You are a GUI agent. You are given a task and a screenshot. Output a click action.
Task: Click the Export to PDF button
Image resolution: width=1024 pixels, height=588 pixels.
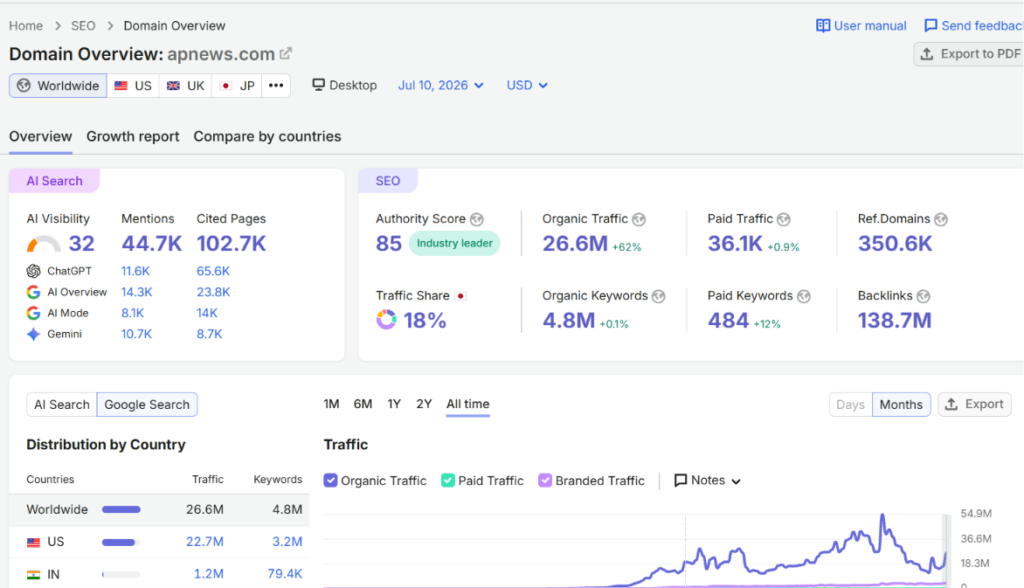pyautogui.click(x=969, y=54)
